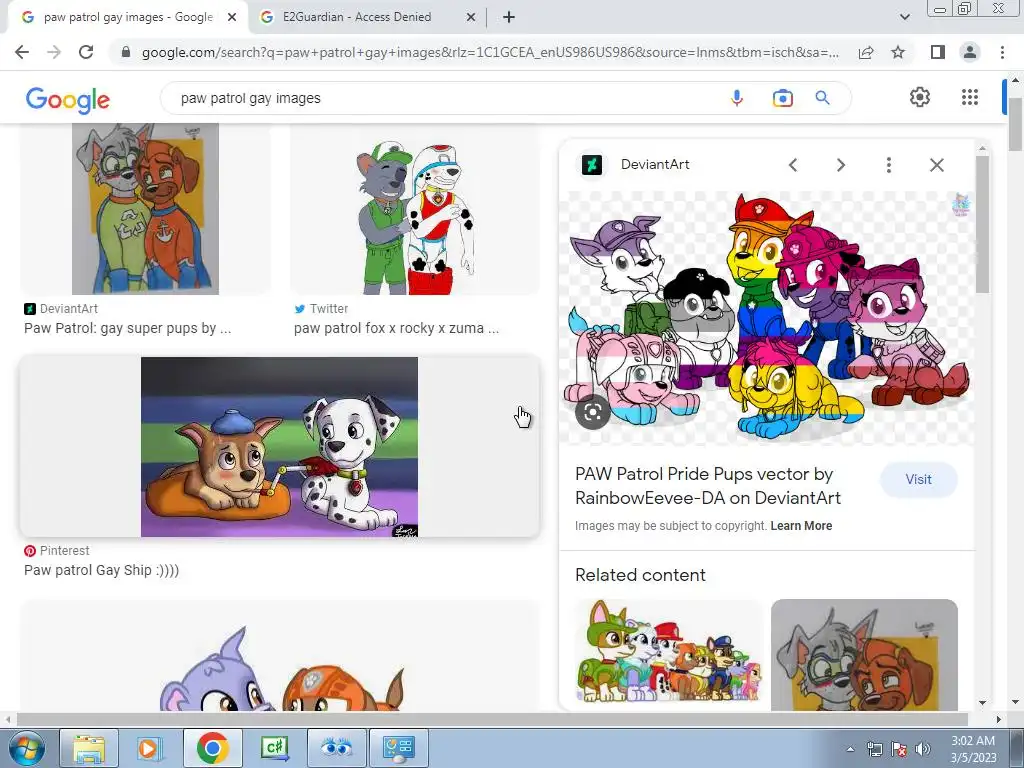Reload the current page

click(x=86, y=52)
